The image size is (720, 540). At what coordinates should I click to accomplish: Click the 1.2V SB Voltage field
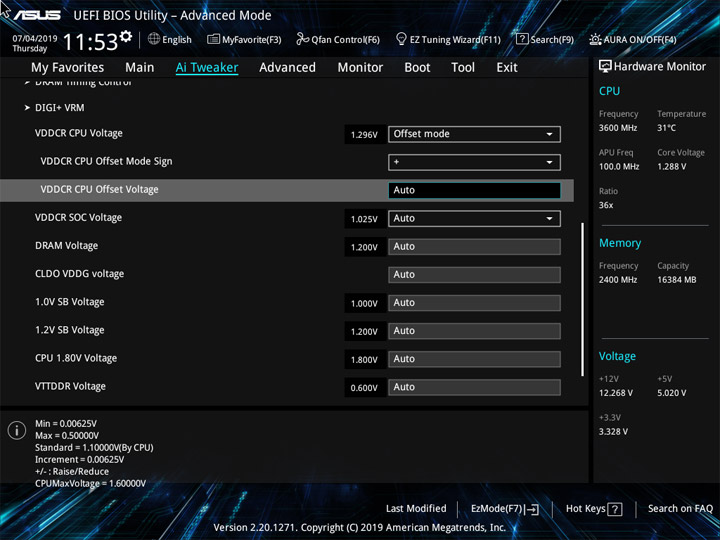tap(474, 331)
